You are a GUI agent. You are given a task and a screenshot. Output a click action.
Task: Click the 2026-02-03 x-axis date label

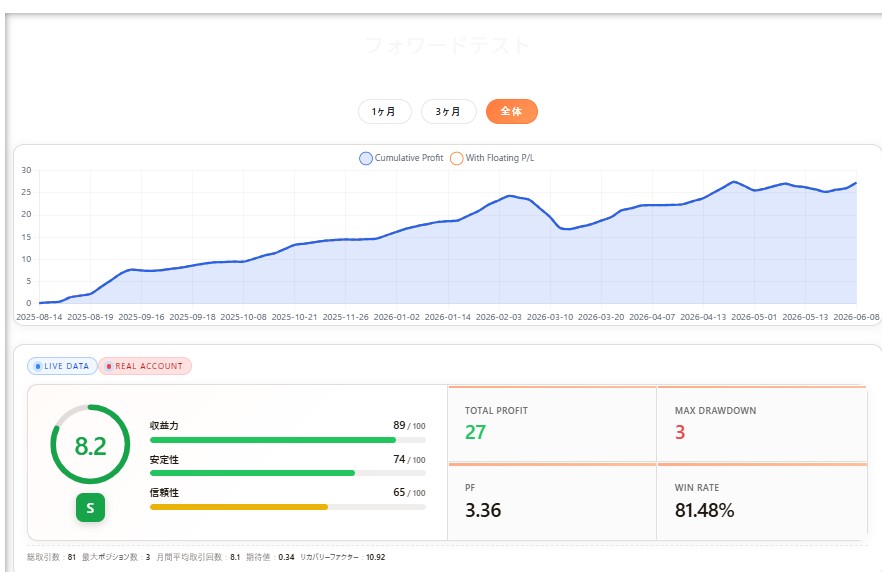499,317
